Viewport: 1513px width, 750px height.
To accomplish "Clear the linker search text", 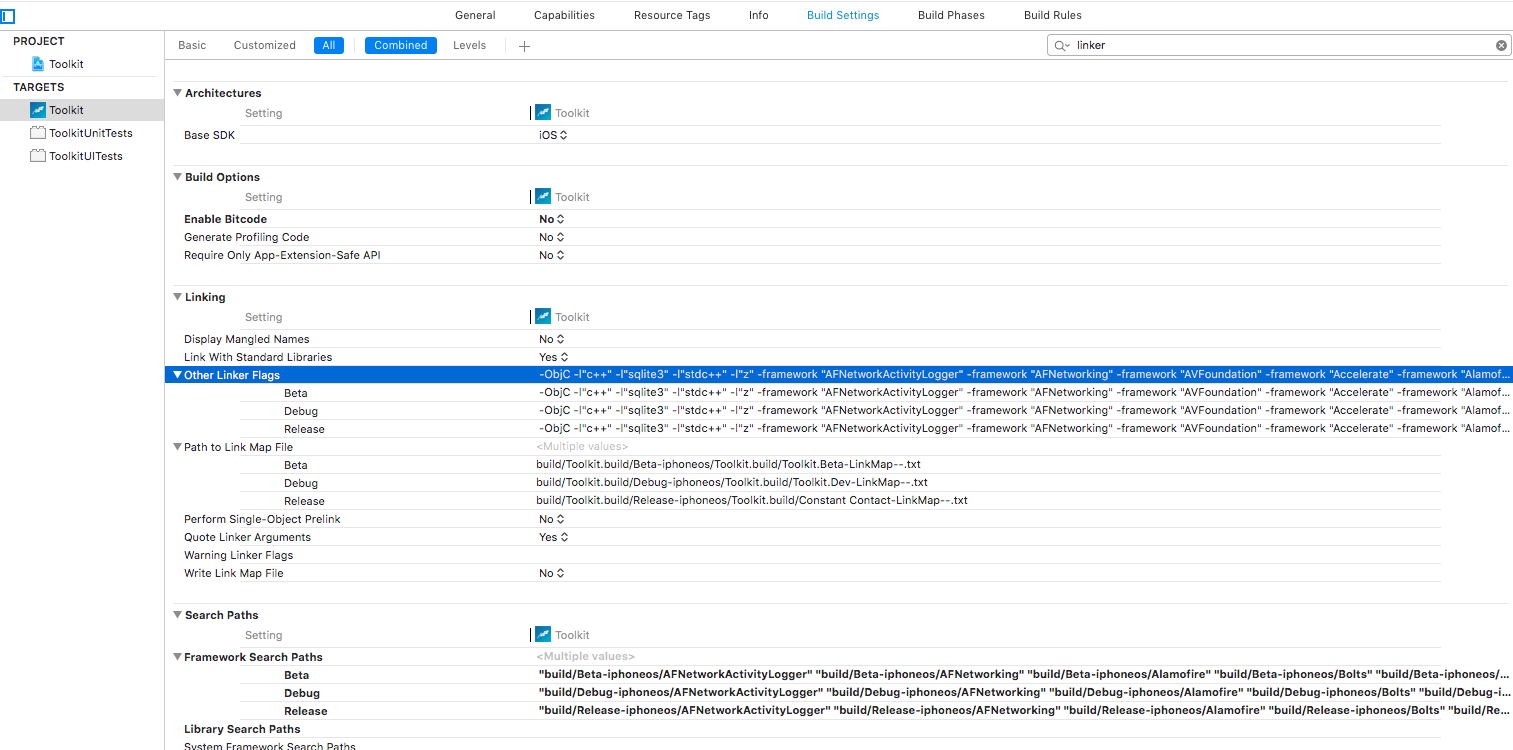I will coord(1501,45).
